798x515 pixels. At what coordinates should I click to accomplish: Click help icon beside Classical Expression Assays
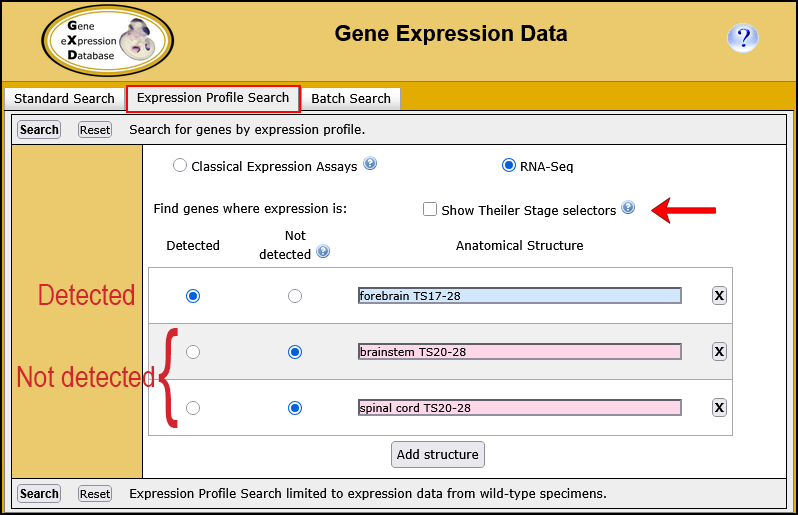[370, 164]
